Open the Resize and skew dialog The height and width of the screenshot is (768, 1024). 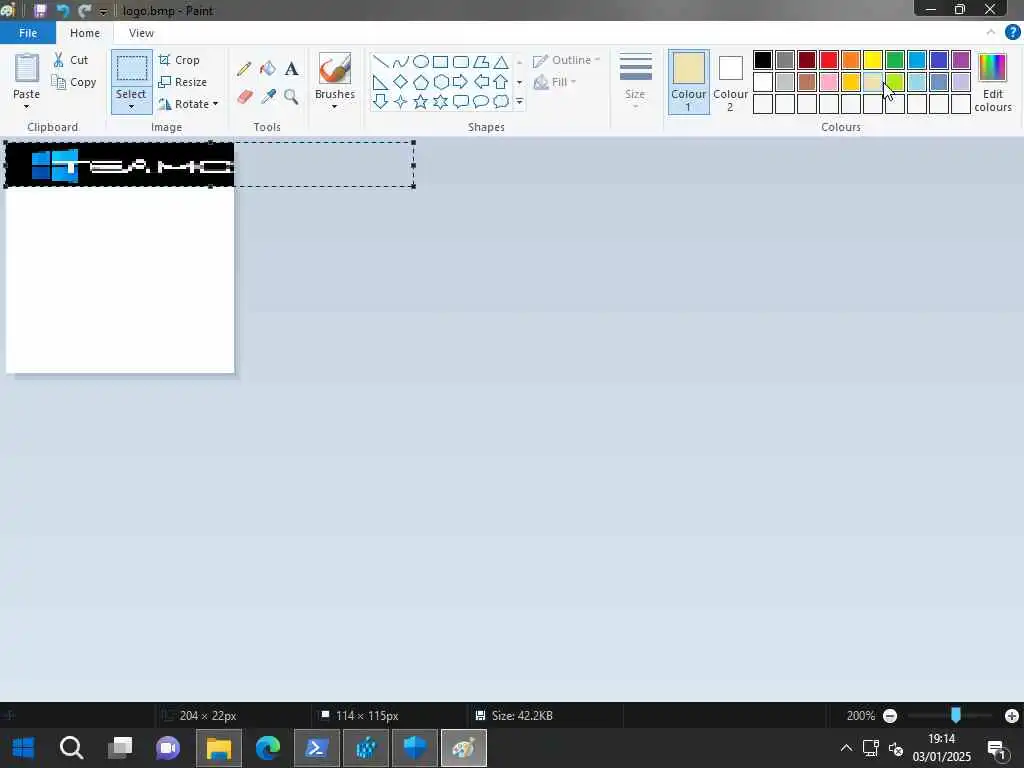[x=183, y=82]
